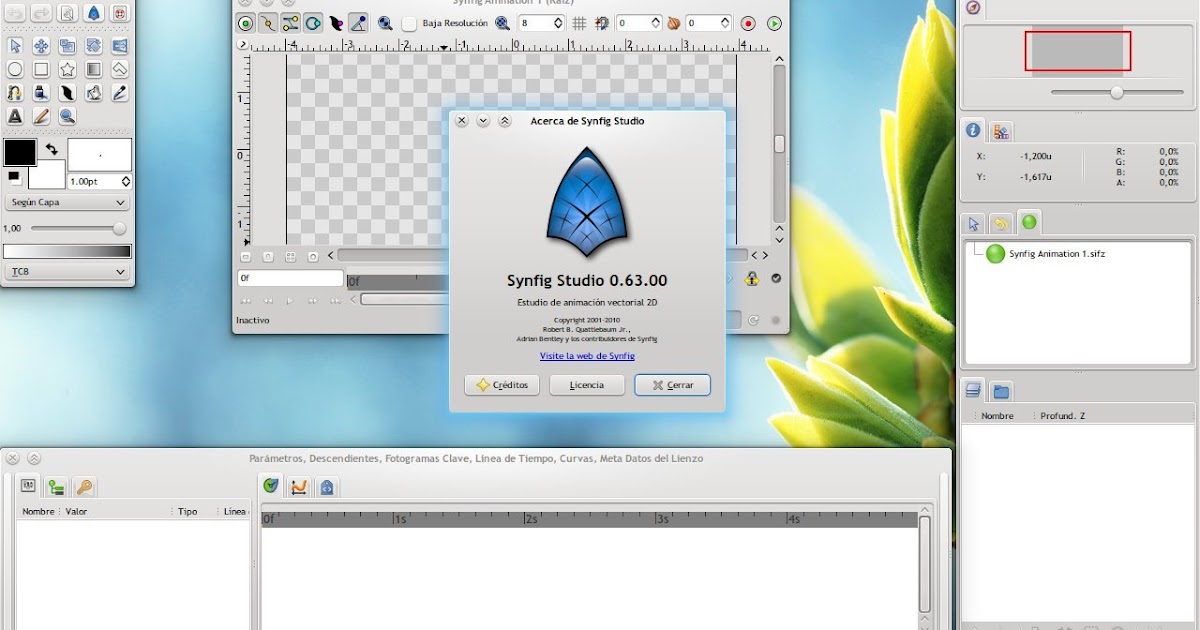
Task: Toggle angle ducks in canvas toolbar
Action: point(358,23)
